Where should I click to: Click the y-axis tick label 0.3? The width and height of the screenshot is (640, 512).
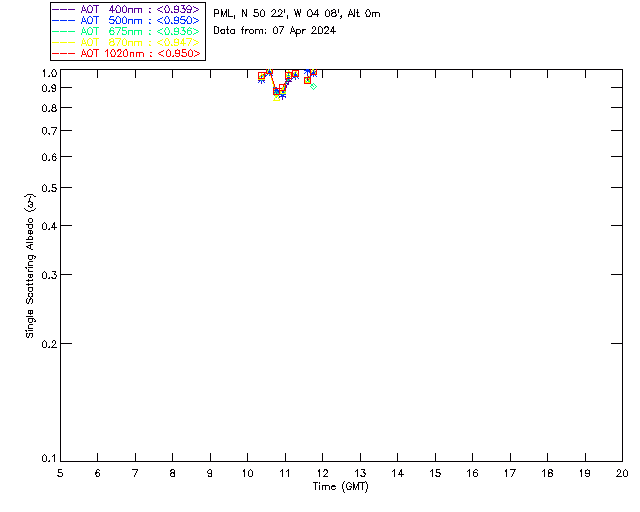tap(51, 275)
